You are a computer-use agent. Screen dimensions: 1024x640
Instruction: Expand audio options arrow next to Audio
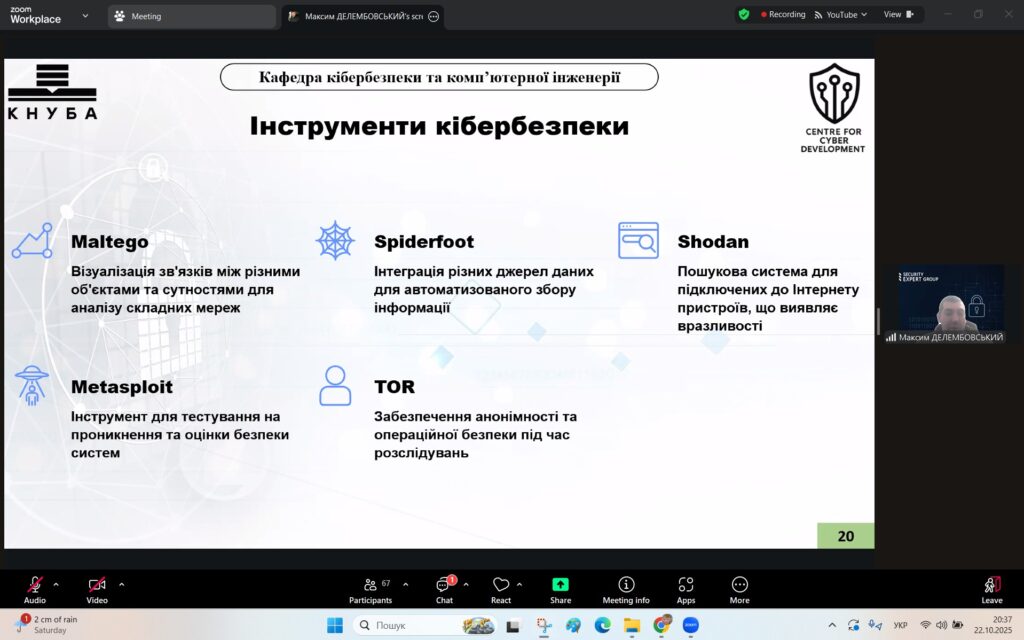coord(56,584)
